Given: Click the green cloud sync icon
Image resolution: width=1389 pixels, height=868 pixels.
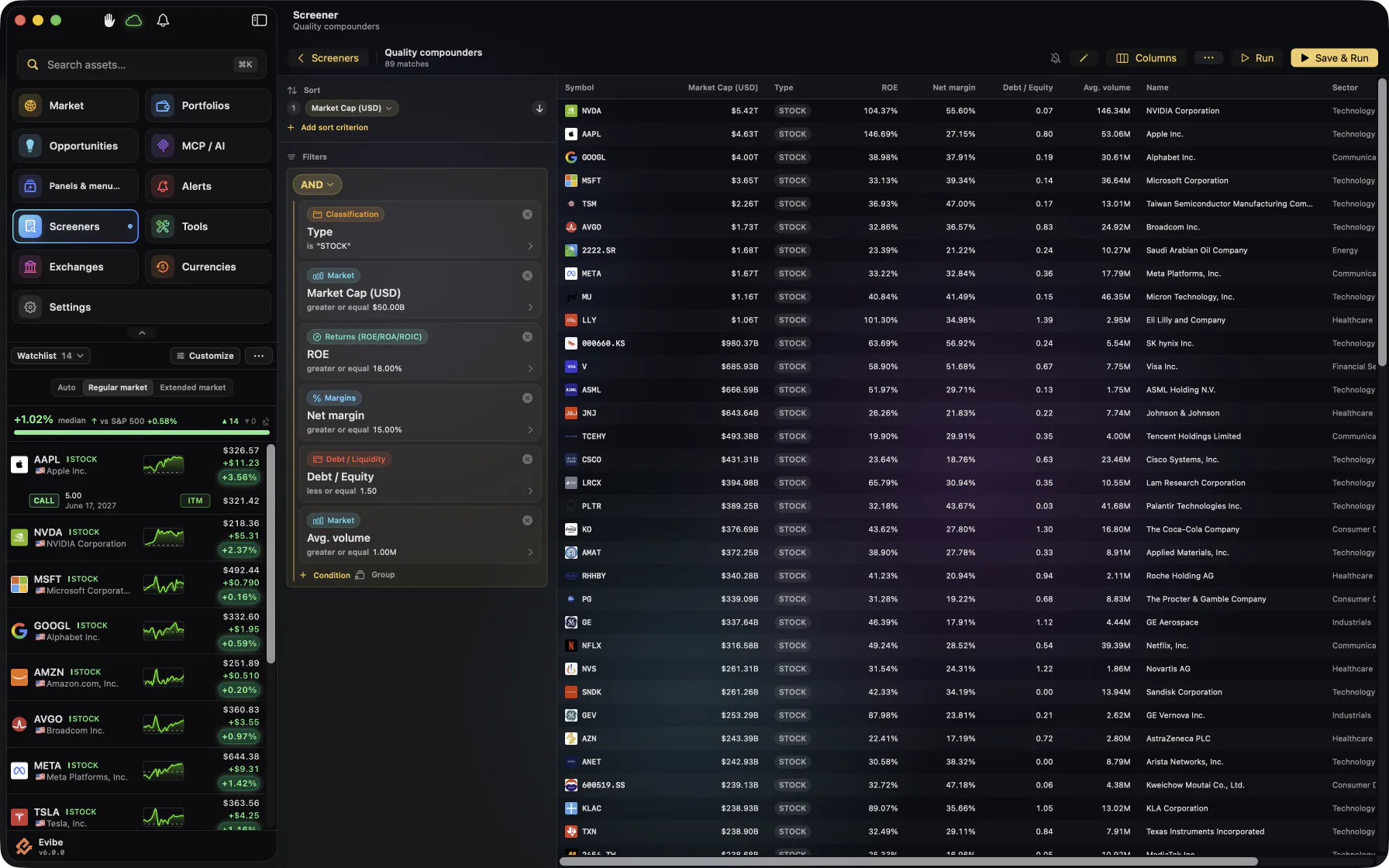Looking at the screenshot, I should pos(134,20).
